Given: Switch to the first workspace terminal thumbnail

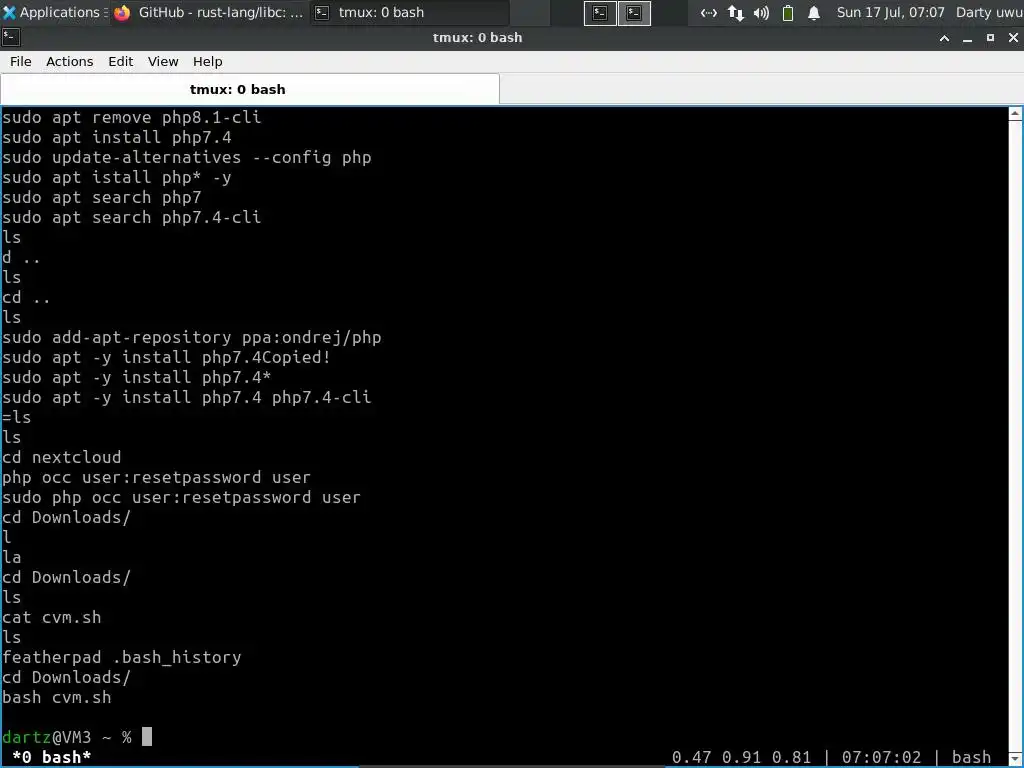Looking at the screenshot, I should pyautogui.click(x=600, y=13).
